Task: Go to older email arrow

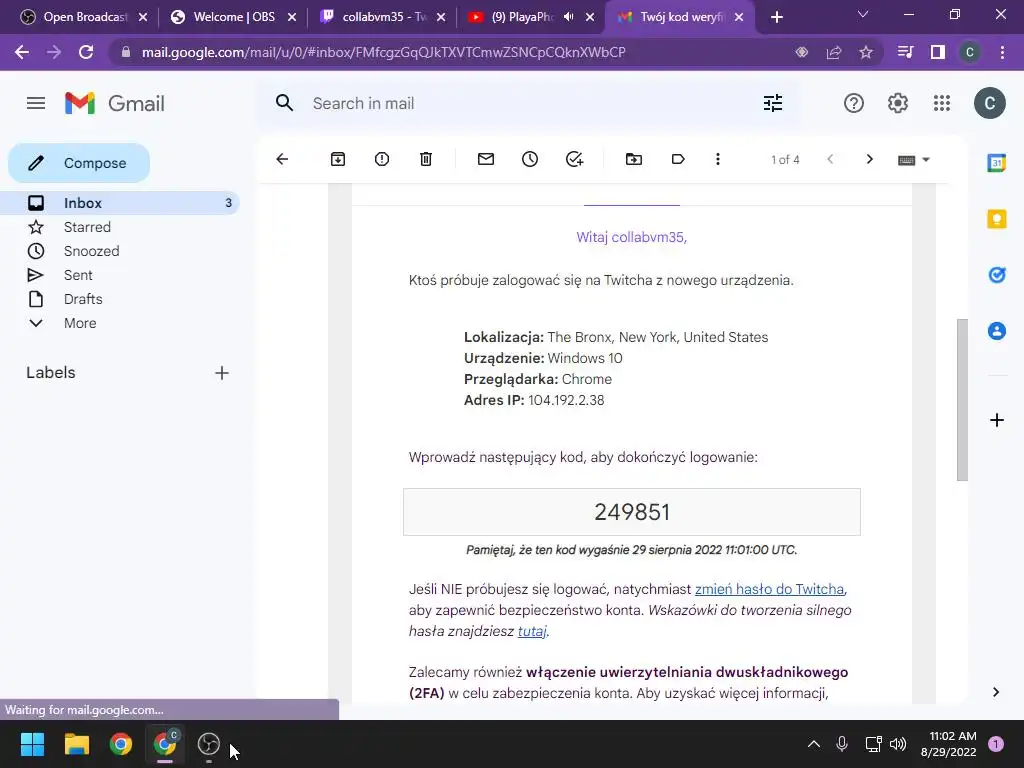Action: point(869,159)
